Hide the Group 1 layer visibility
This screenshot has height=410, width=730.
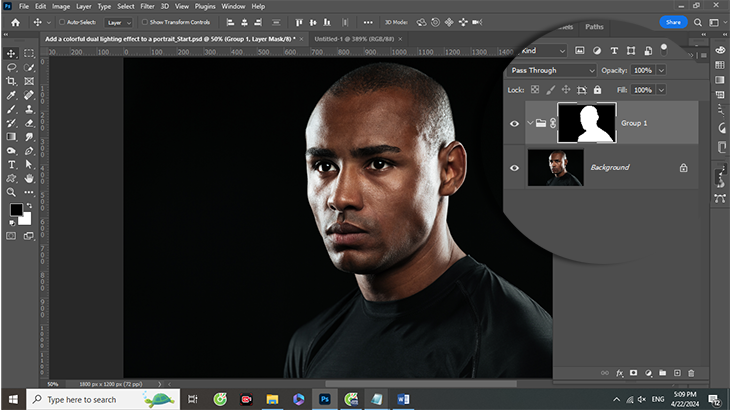(x=515, y=123)
